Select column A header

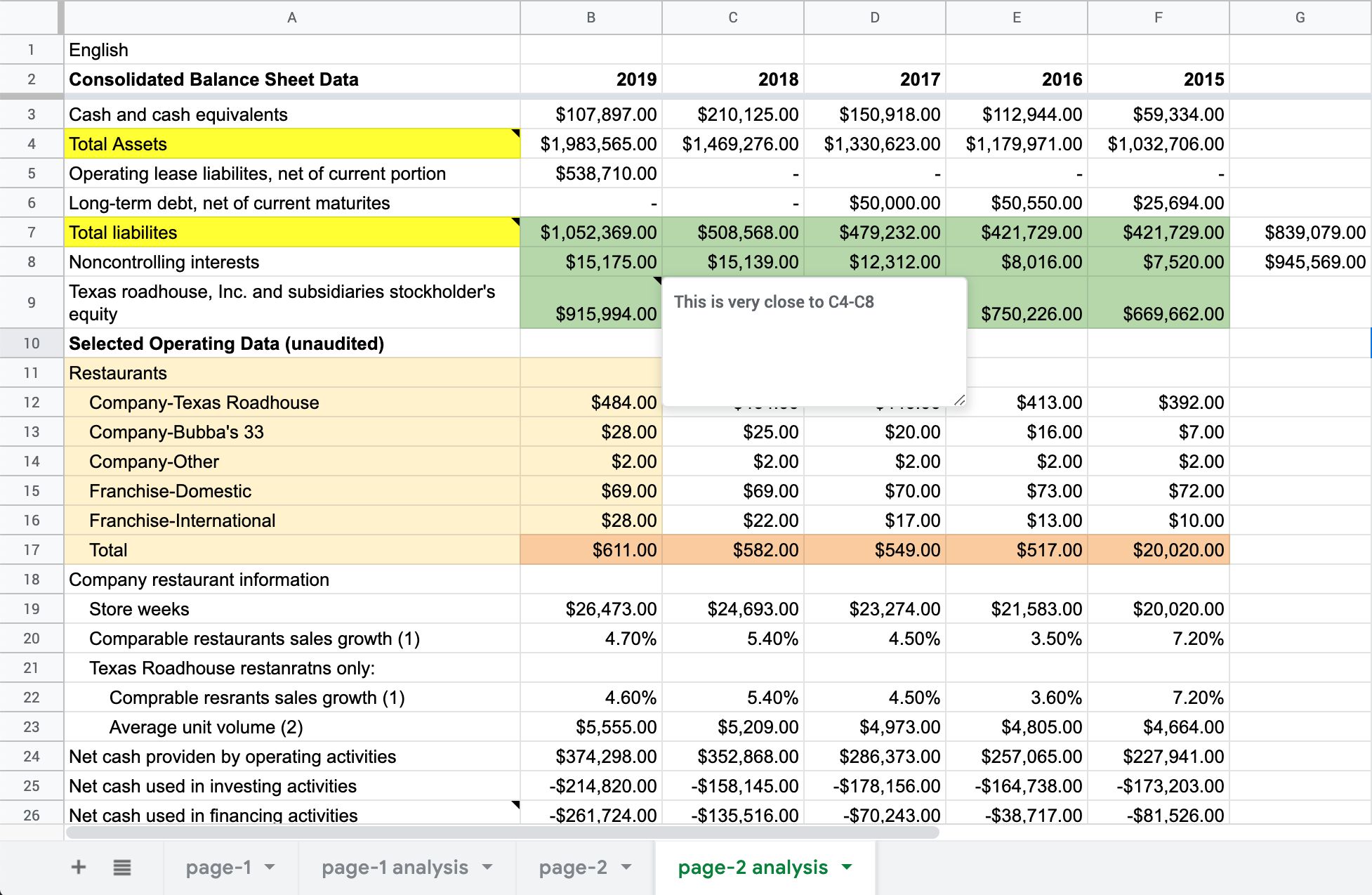[292, 18]
